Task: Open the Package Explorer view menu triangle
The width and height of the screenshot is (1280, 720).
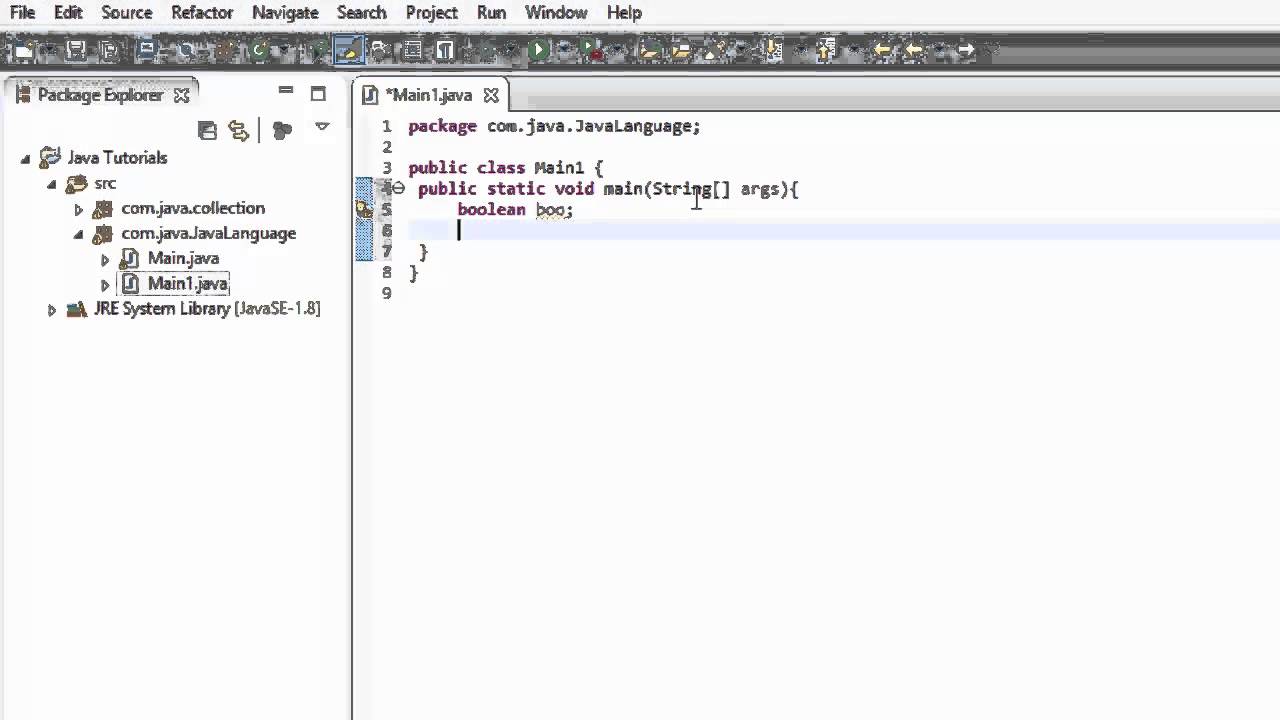Action: pyautogui.click(x=322, y=127)
